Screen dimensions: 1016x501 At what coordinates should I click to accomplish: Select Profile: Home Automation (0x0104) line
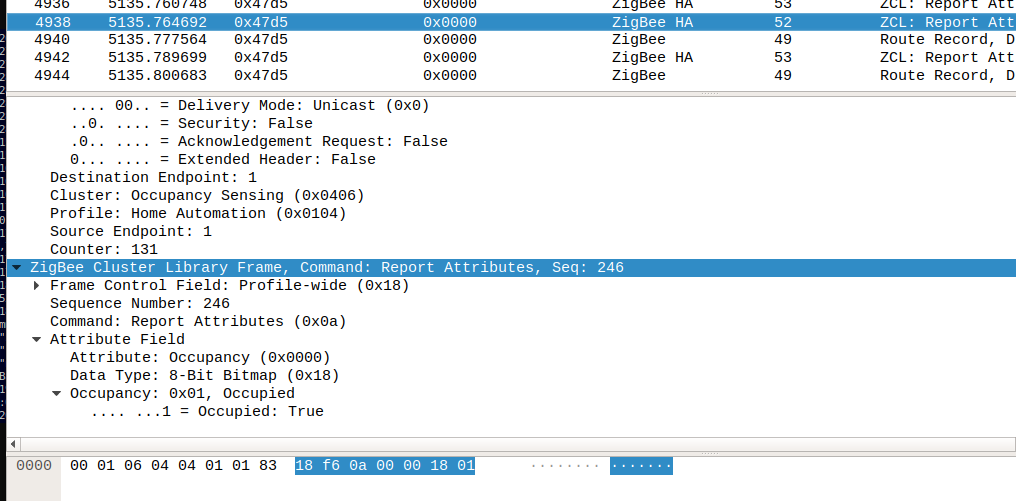click(198, 213)
